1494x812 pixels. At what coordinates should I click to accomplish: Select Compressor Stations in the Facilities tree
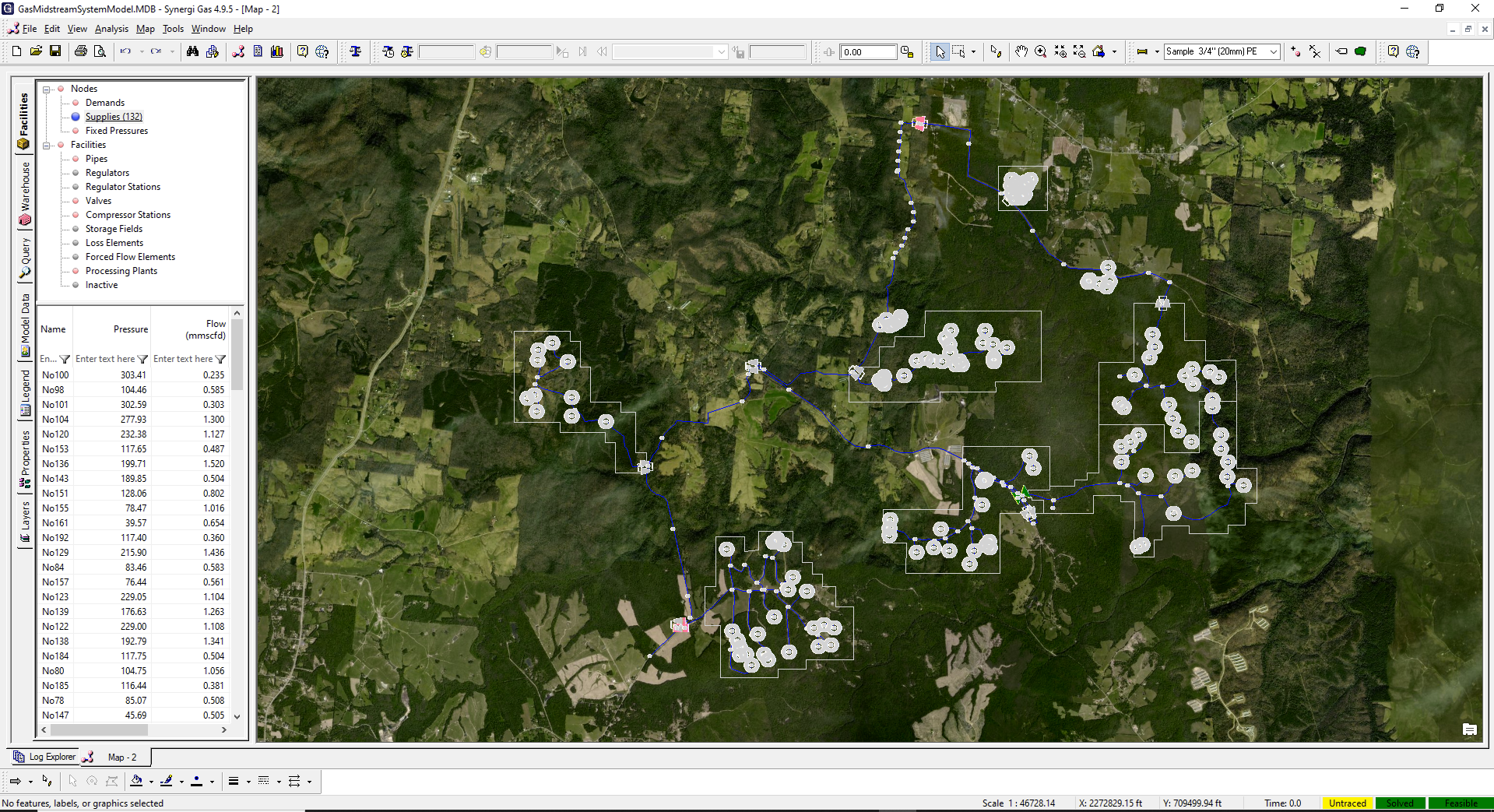tap(128, 214)
